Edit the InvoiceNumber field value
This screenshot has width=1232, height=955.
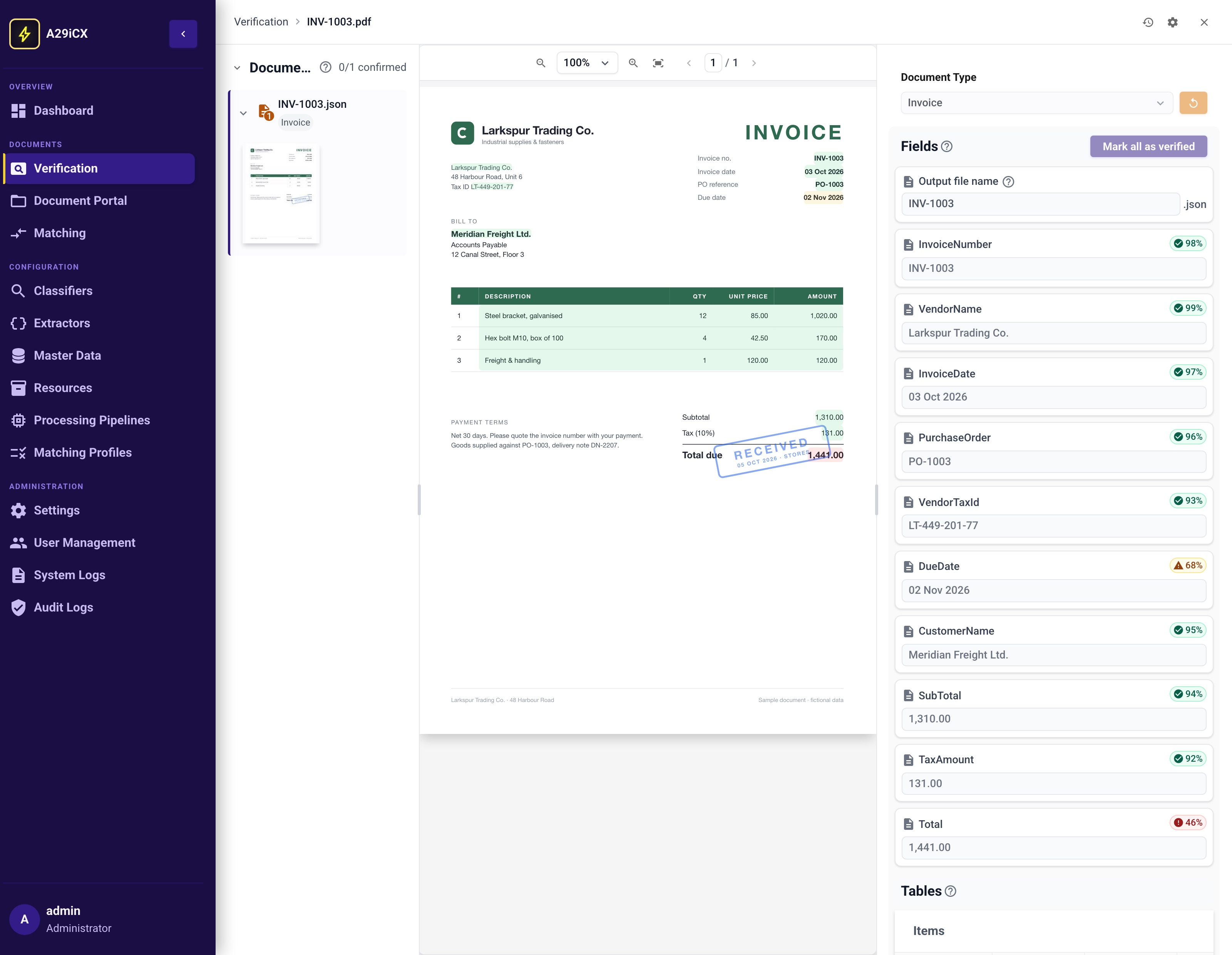[1054, 268]
